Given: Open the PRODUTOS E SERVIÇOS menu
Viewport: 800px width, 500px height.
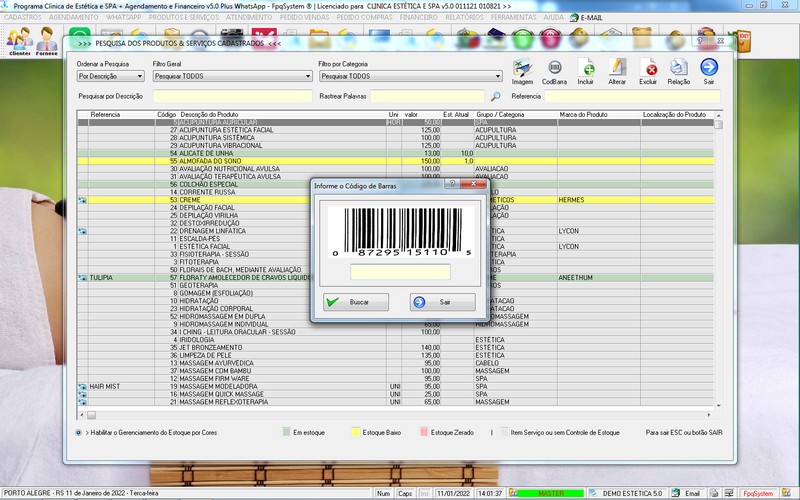Looking at the screenshot, I should point(184,17).
